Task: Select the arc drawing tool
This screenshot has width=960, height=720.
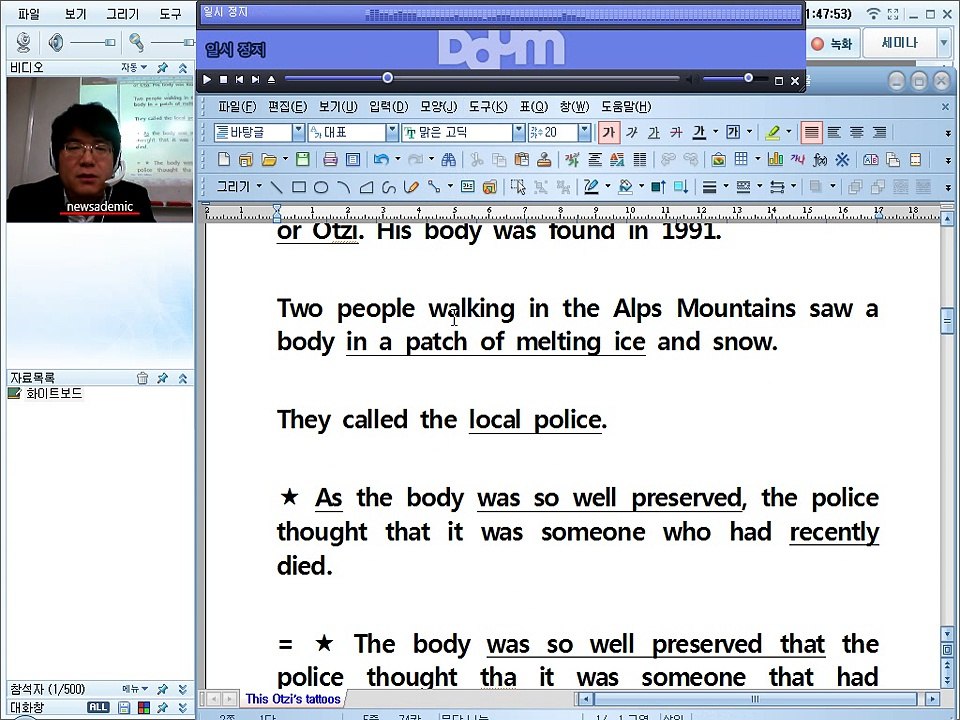Action: (343, 187)
